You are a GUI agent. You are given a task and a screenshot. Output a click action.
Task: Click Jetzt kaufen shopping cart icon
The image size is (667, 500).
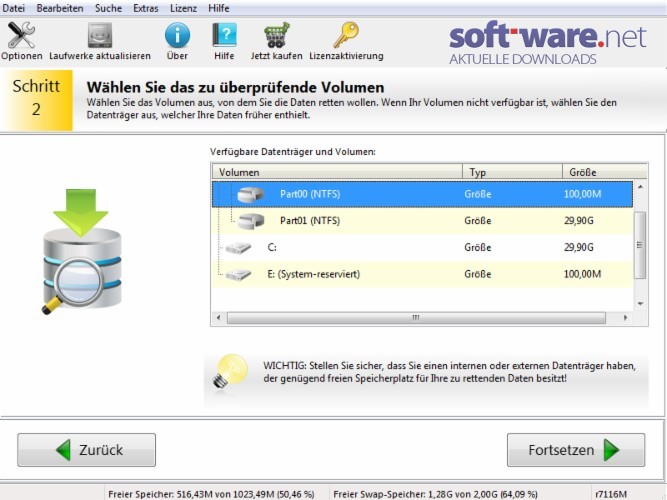[x=276, y=35]
